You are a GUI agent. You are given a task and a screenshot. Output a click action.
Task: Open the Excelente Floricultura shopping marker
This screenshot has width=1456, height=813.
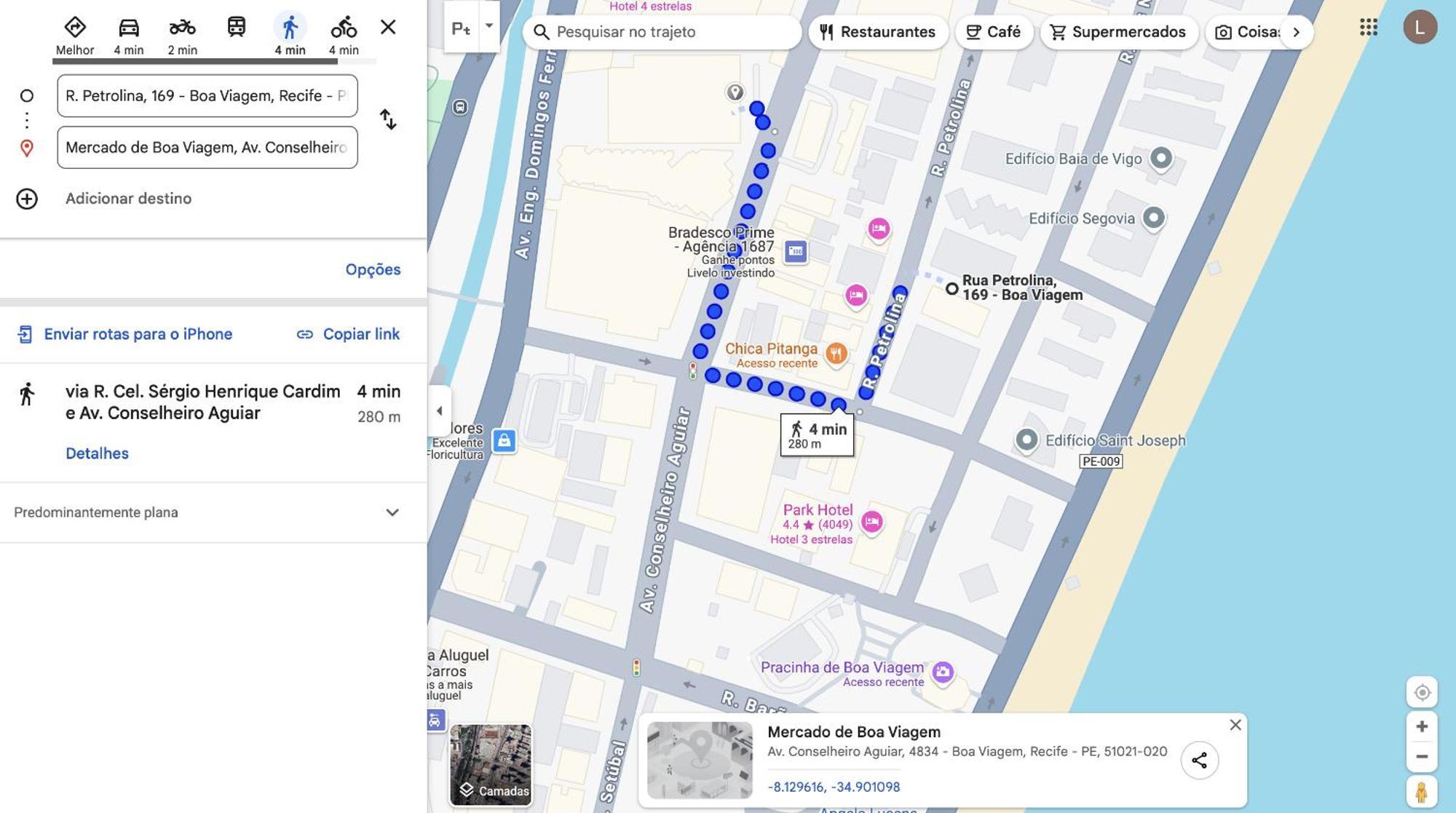coord(504,441)
